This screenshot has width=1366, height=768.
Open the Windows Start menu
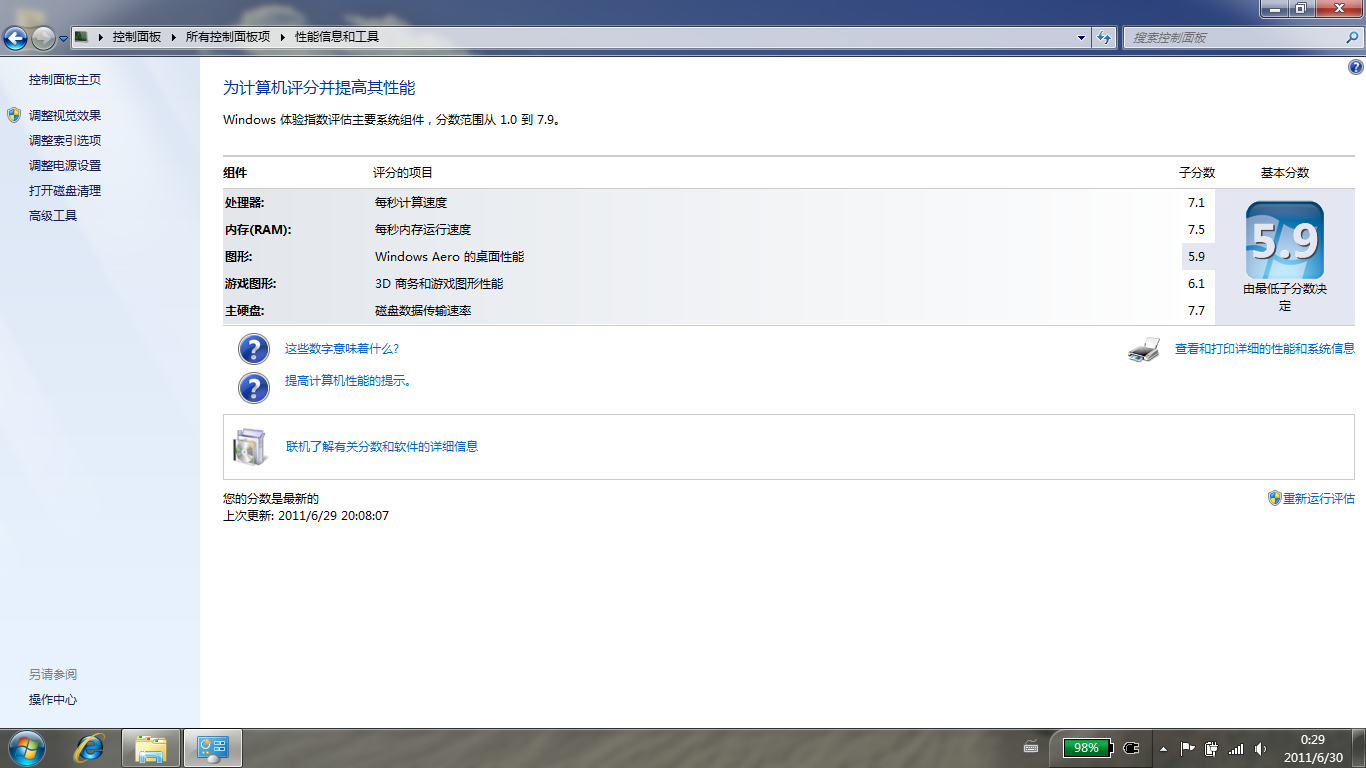(26, 748)
